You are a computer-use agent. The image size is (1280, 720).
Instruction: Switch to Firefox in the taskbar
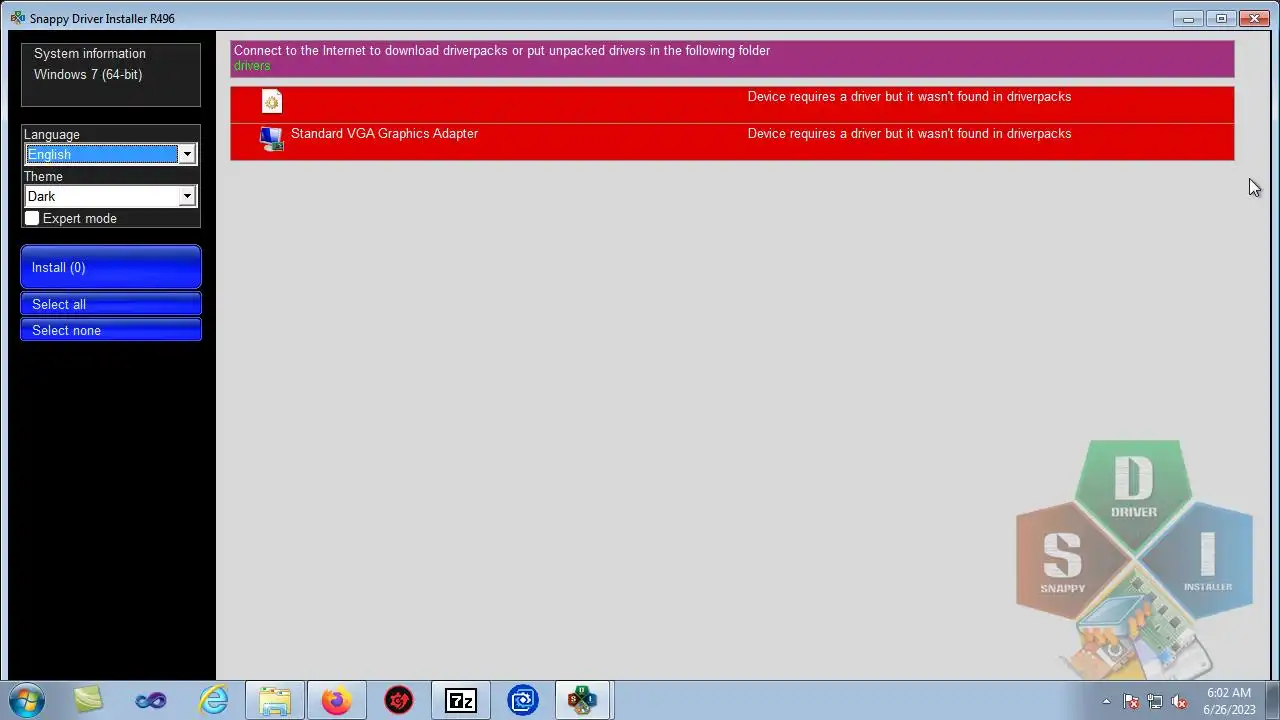336,700
